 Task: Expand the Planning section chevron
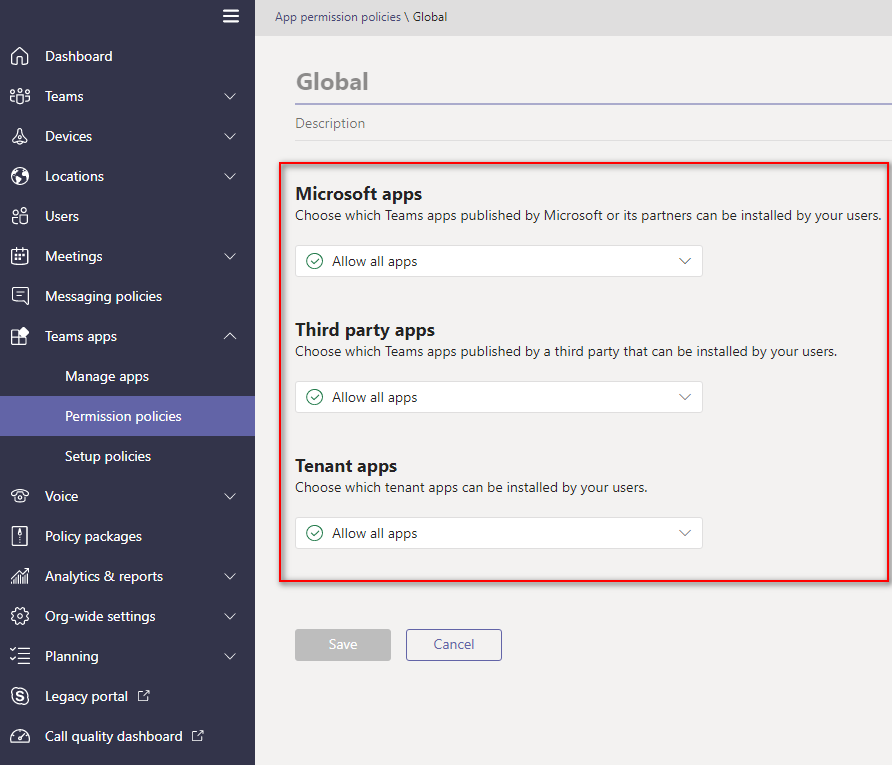point(230,656)
